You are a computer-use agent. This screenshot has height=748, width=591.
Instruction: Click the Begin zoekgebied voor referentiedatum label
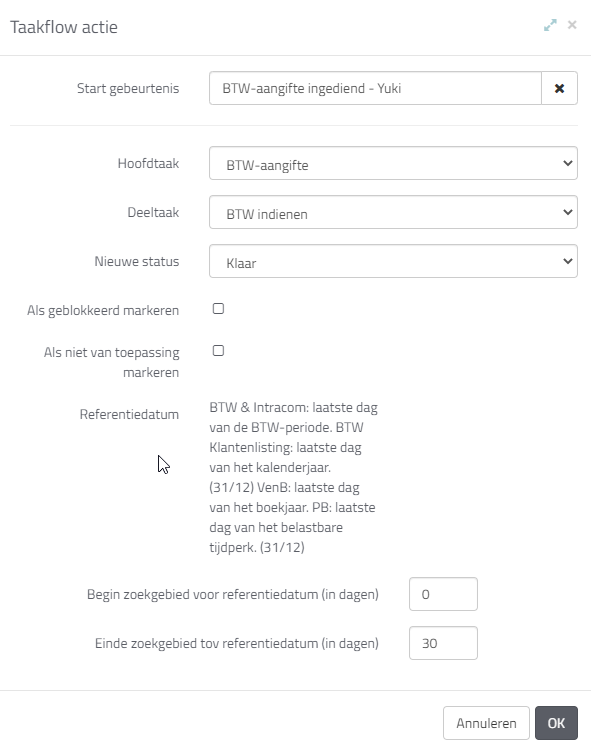pos(233,594)
